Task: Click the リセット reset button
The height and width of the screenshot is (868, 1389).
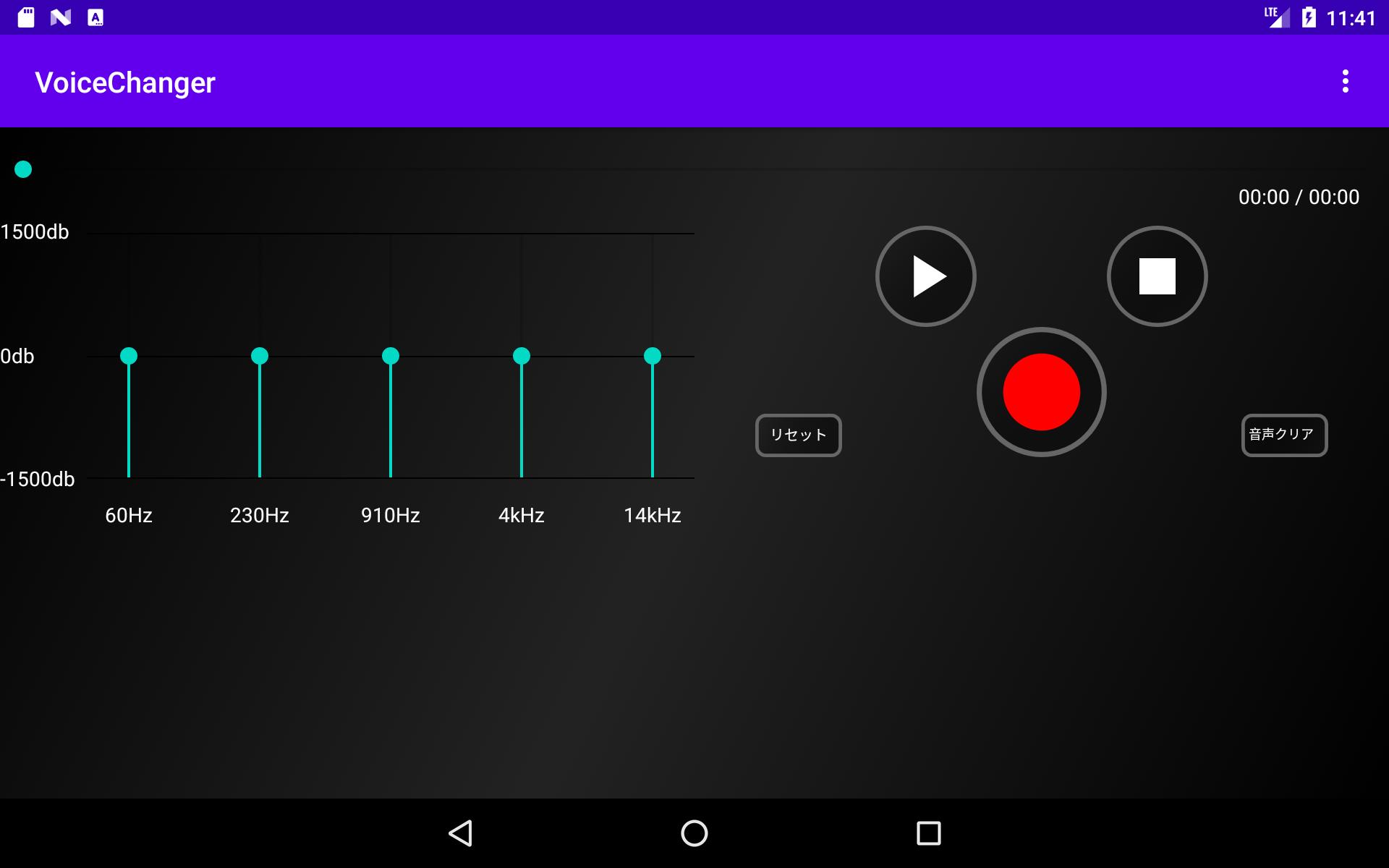Action: [x=798, y=435]
